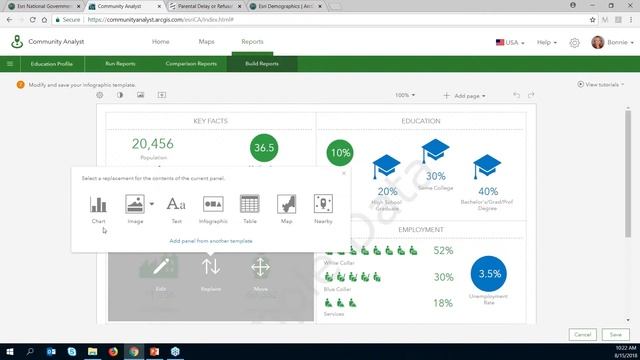Open the USA country dropdown
Image resolution: width=640 pixels, height=360 pixels.
(x=510, y=42)
